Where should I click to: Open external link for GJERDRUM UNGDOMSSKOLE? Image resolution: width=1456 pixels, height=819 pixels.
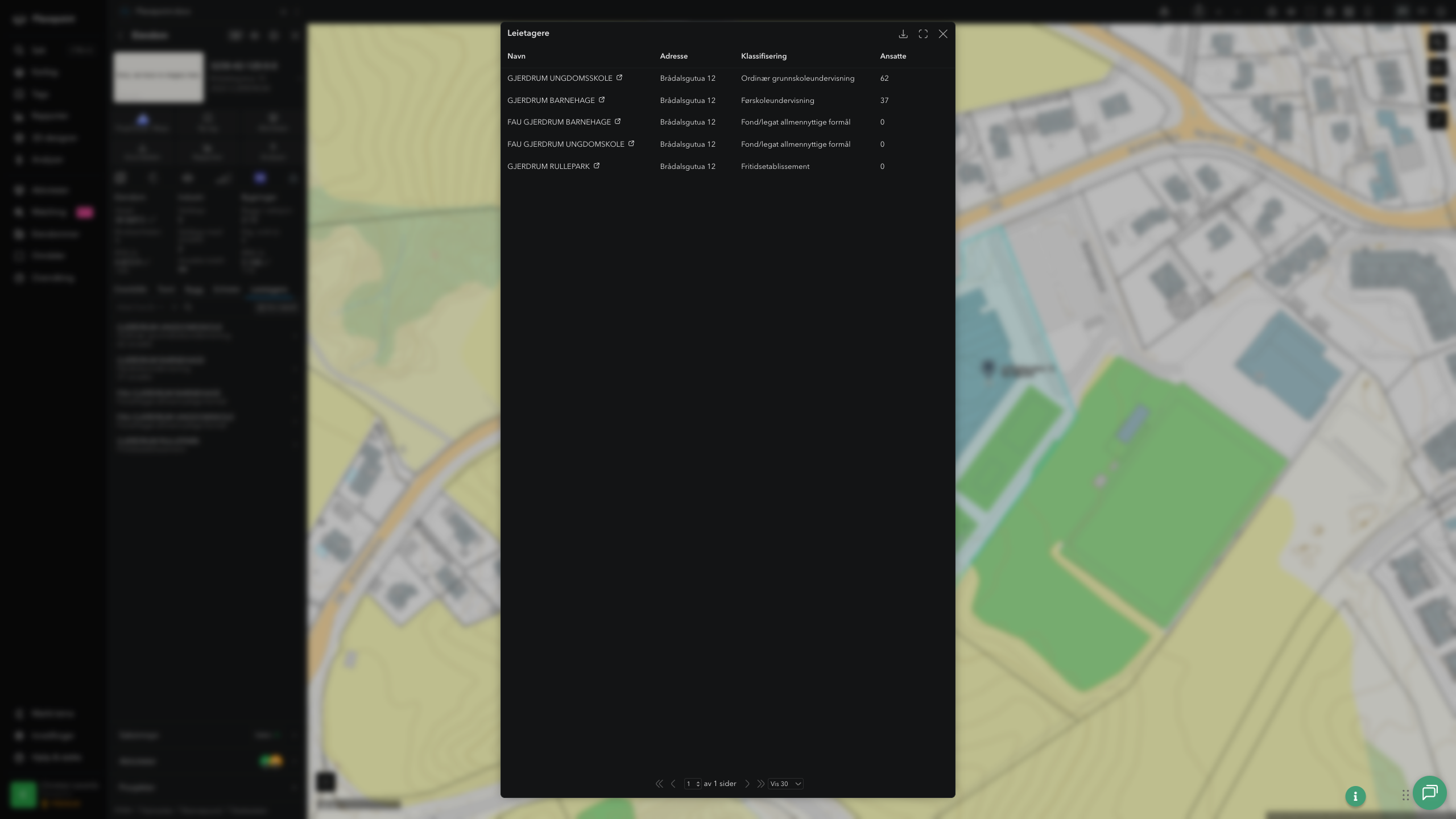pos(619,78)
